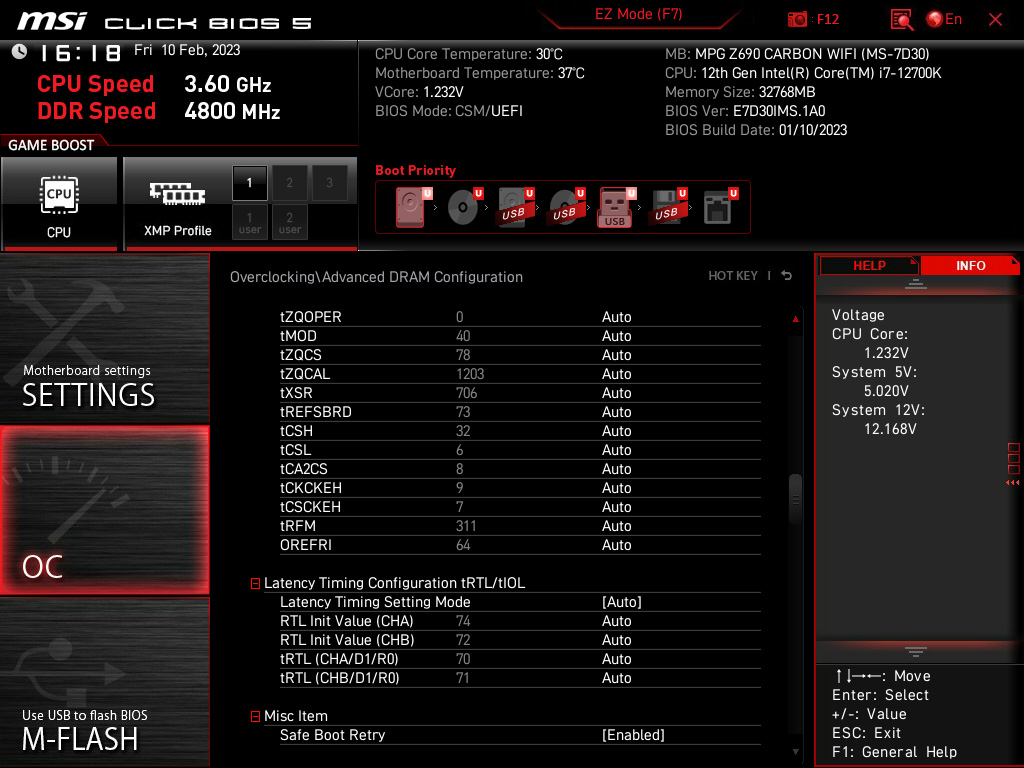Enable XMP profile 3
This screenshot has height=768, width=1024.
(329, 183)
